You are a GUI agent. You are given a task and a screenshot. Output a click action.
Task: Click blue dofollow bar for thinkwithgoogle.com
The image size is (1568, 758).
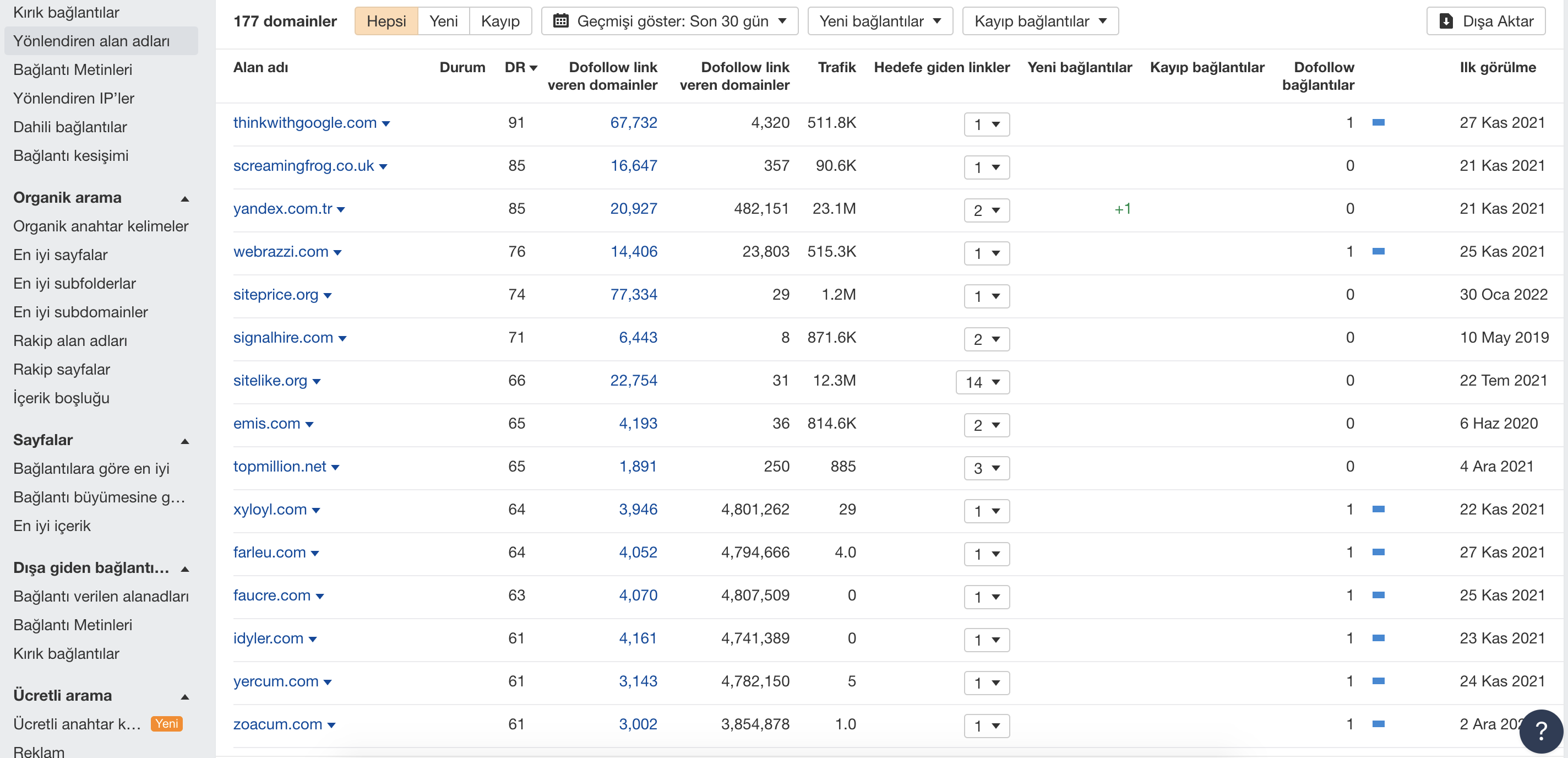[x=1378, y=122]
